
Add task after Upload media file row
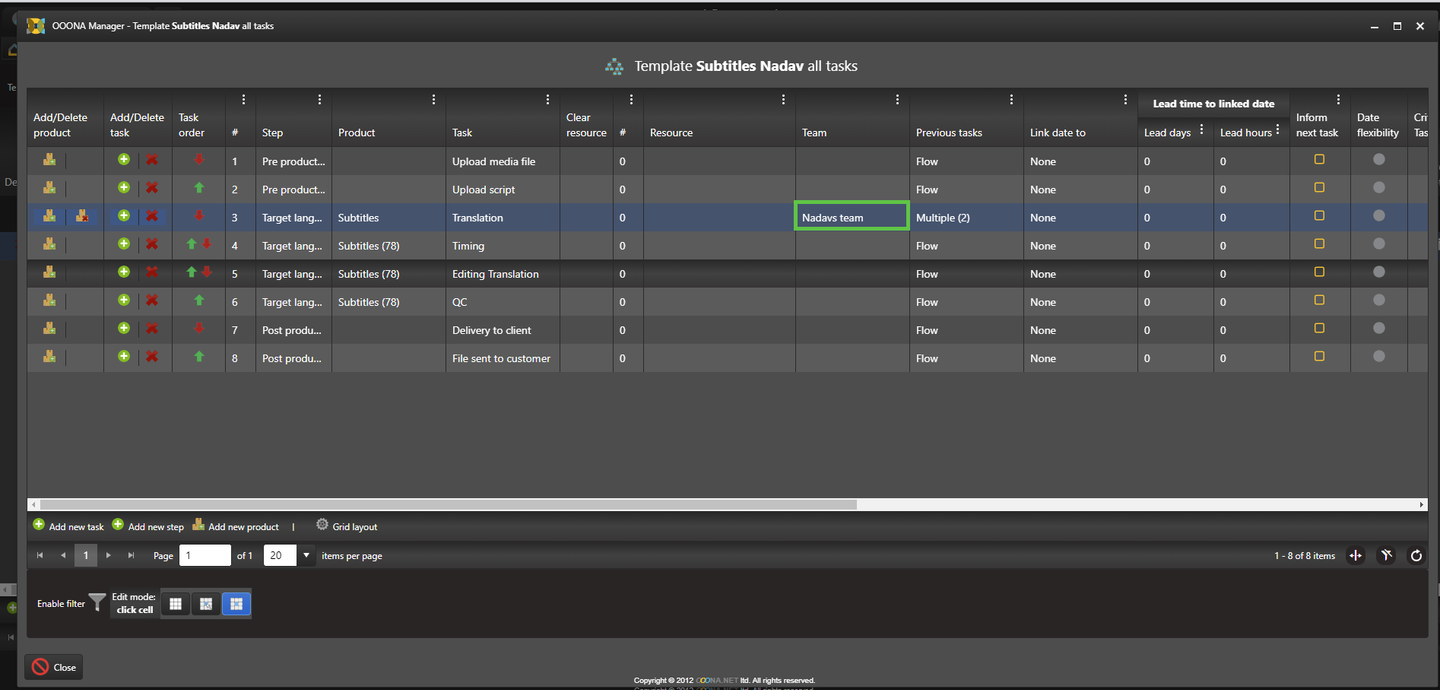click(123, 159)
